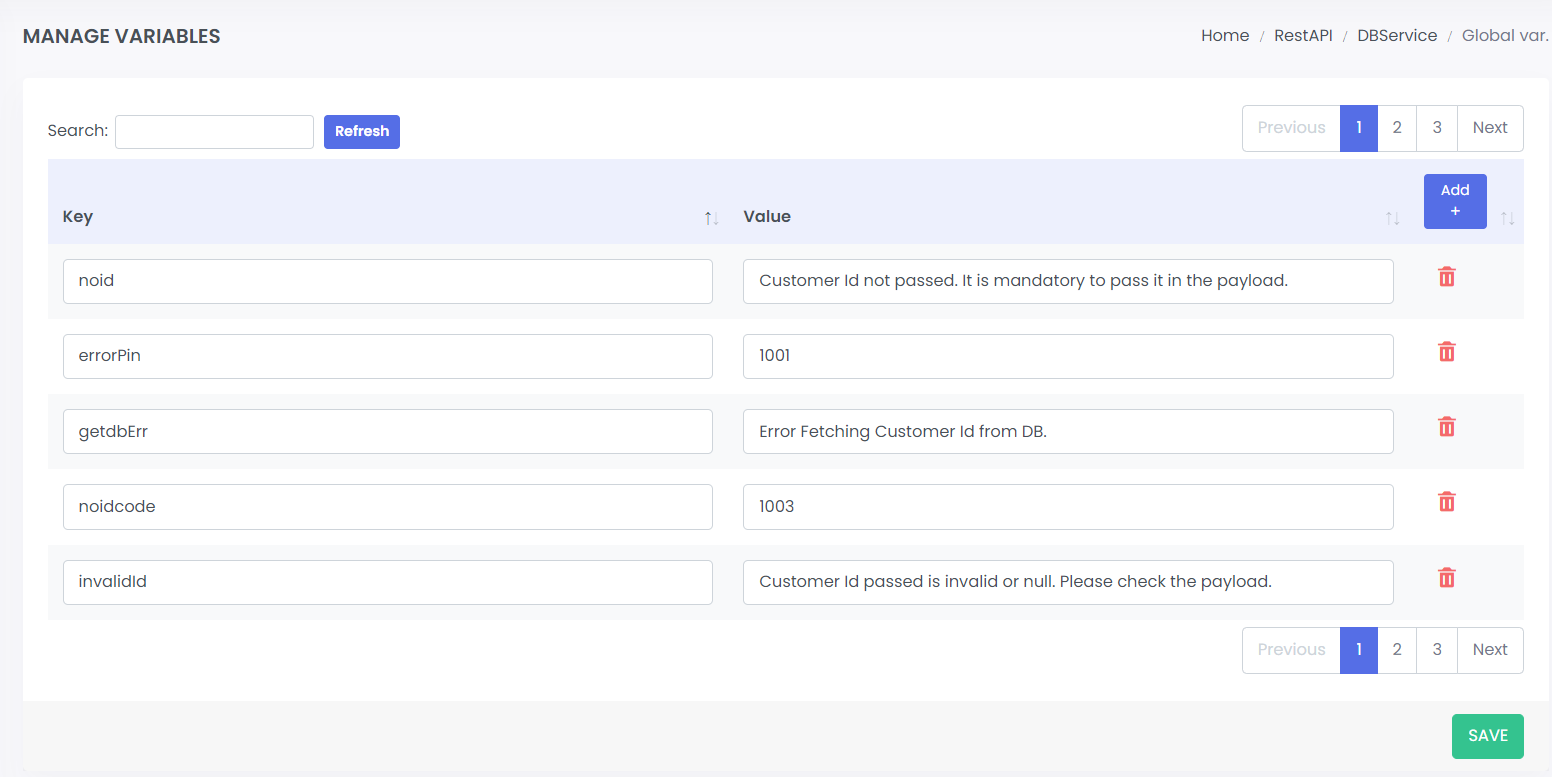Open RestAPI breadcrumb link
This screenshot has width=1552, height=777.
pos(1303,36)
